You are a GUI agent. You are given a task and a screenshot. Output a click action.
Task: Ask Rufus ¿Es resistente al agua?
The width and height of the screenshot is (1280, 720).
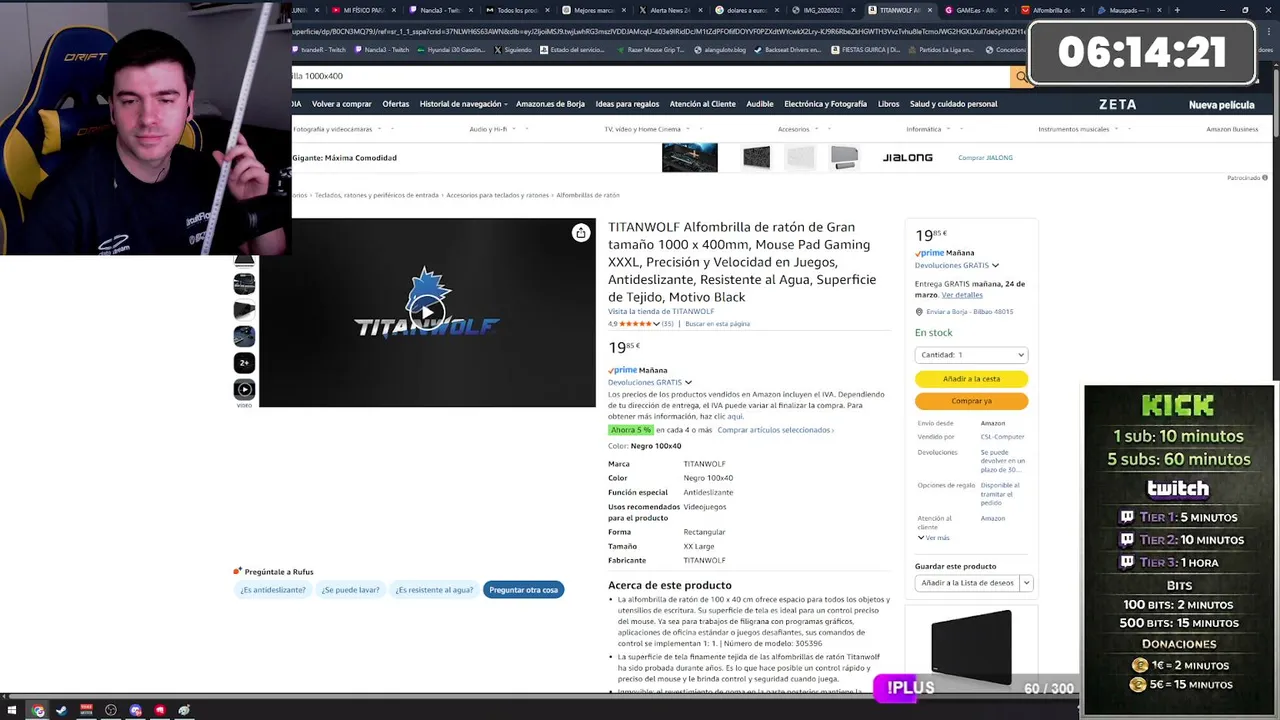click(x=434, y=590)
